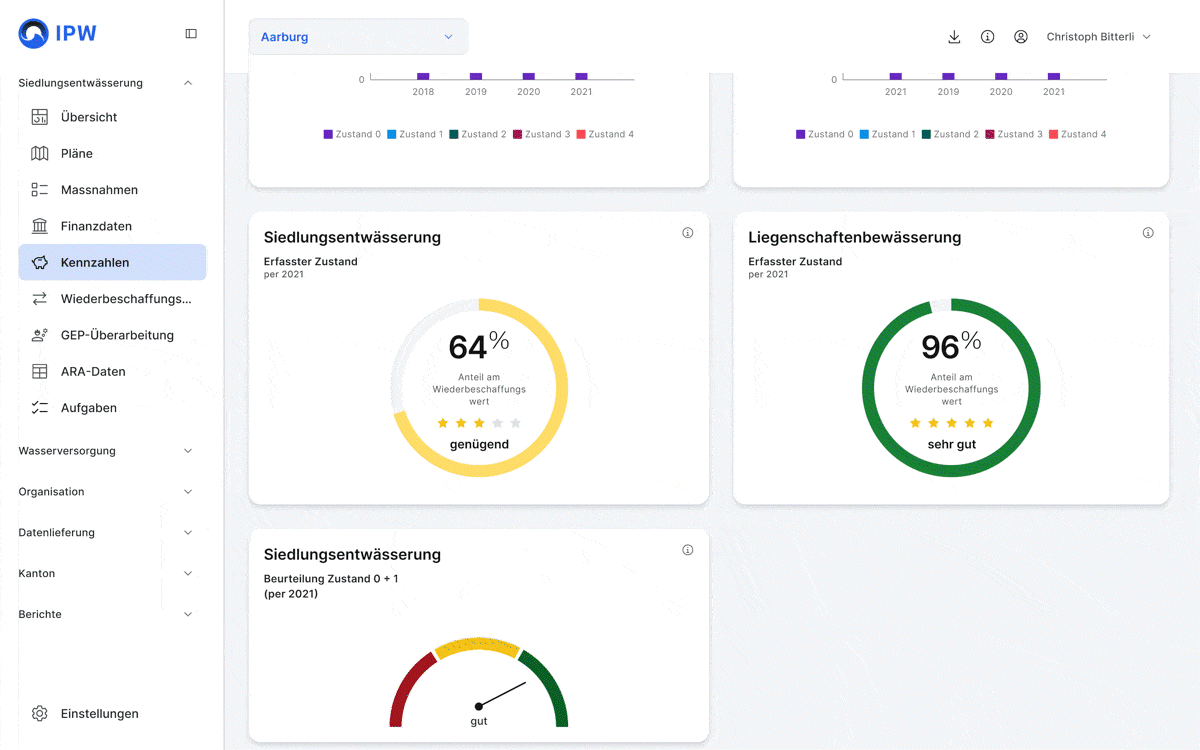Click the user profile icon
This screenshot has height=750, width=1200.
point(1020,37)
